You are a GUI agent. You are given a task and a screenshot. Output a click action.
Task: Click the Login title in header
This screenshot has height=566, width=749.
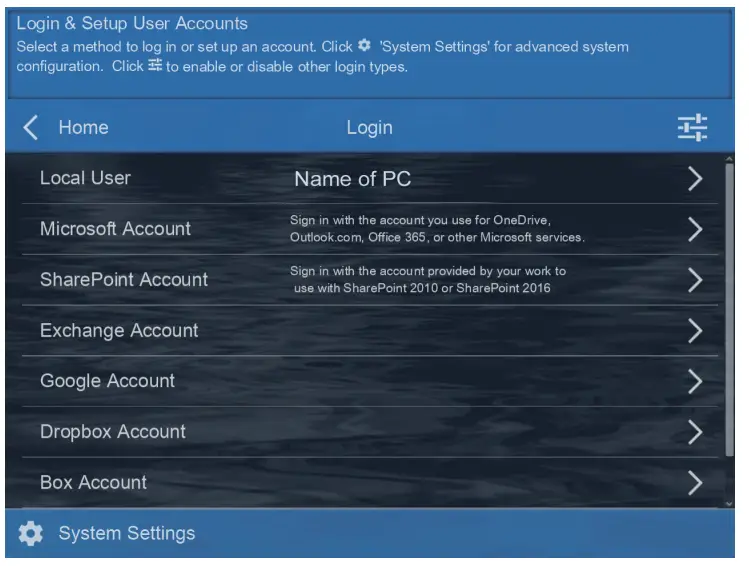coord(370,128)
